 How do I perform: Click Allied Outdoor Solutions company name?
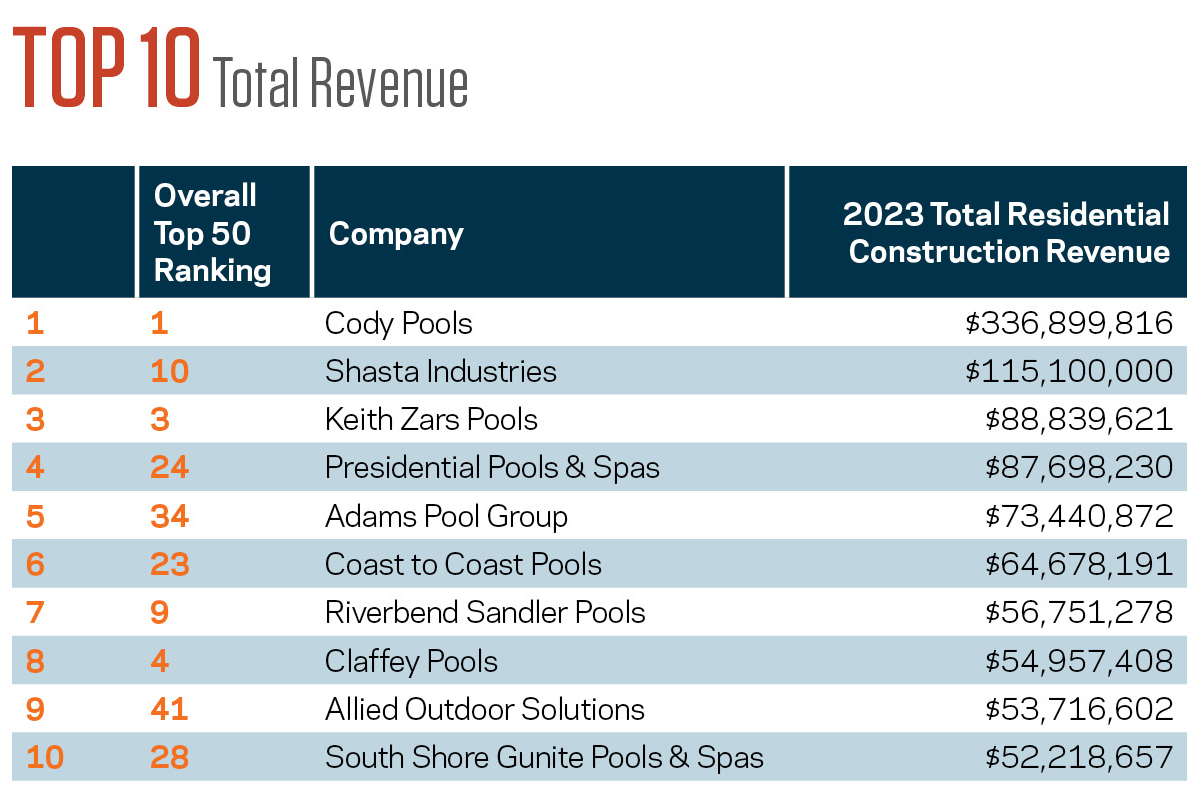(x=484, y=709)
